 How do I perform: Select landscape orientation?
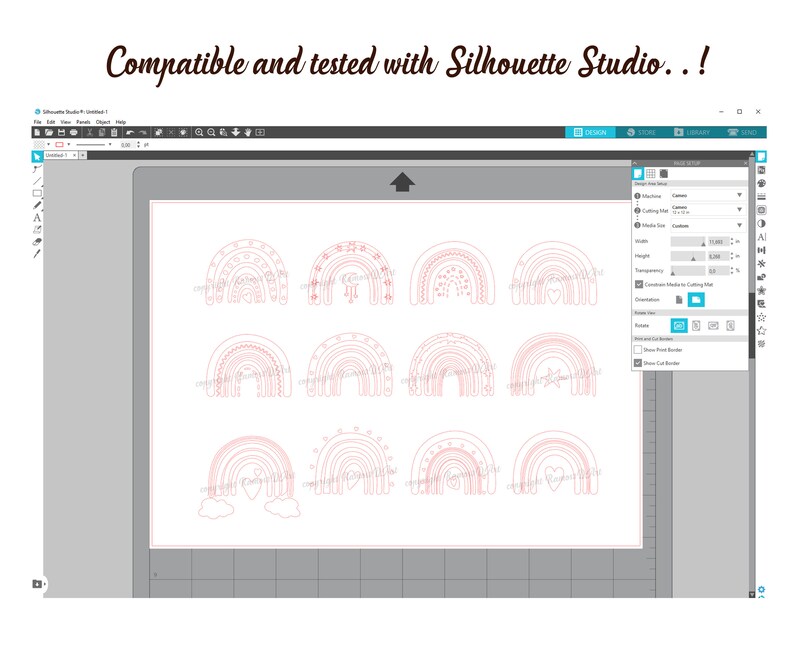(696, 300)
